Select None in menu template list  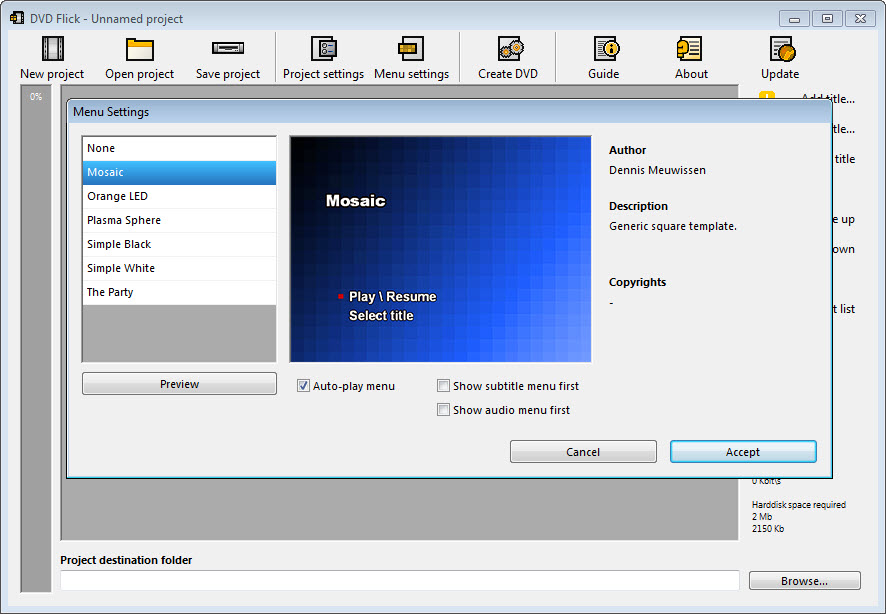tap(179, 149)
